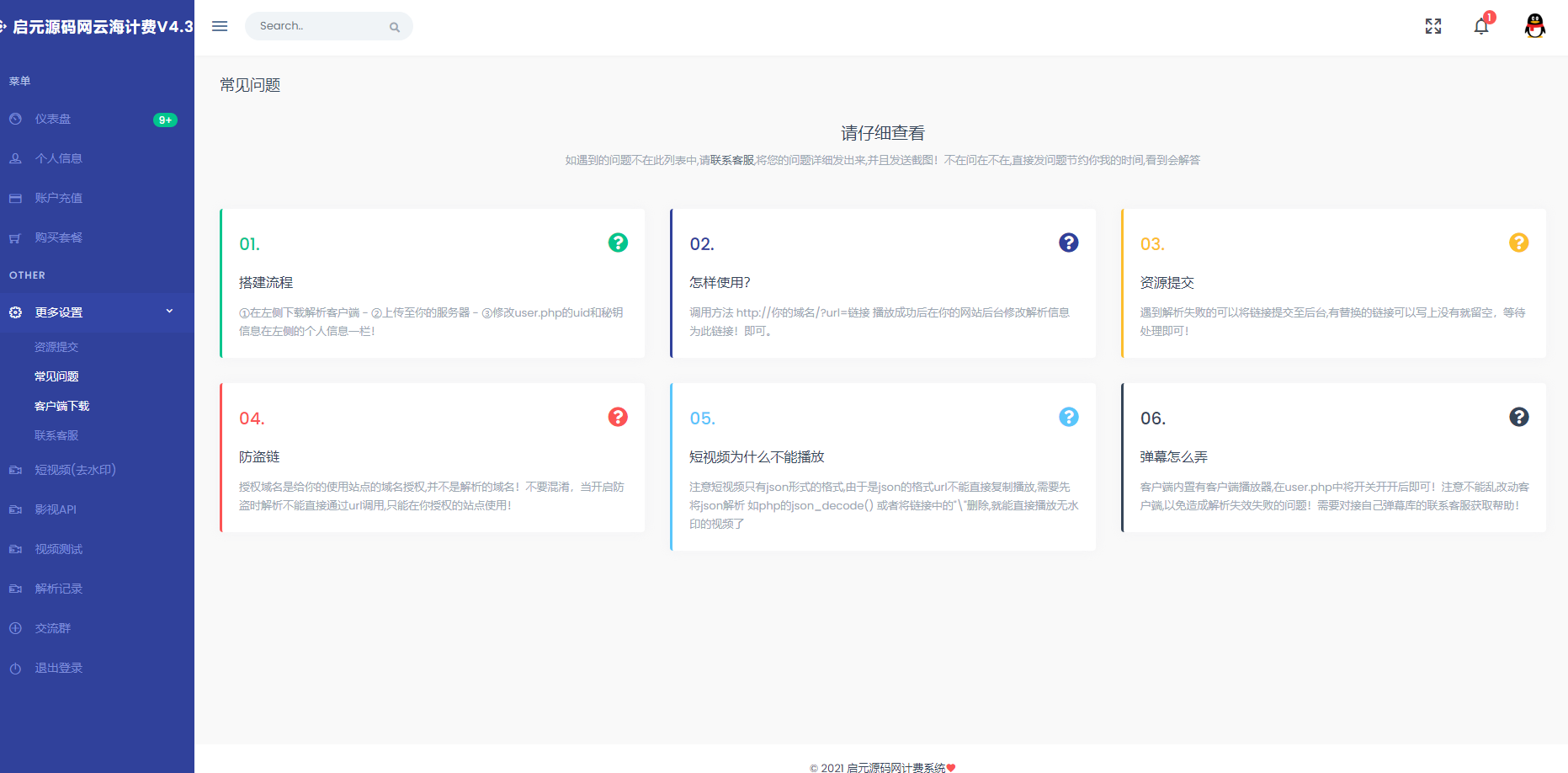Click 退出登录 to log out
Image resolution: width=1568 pixels, height=773 pixels.
58,668
